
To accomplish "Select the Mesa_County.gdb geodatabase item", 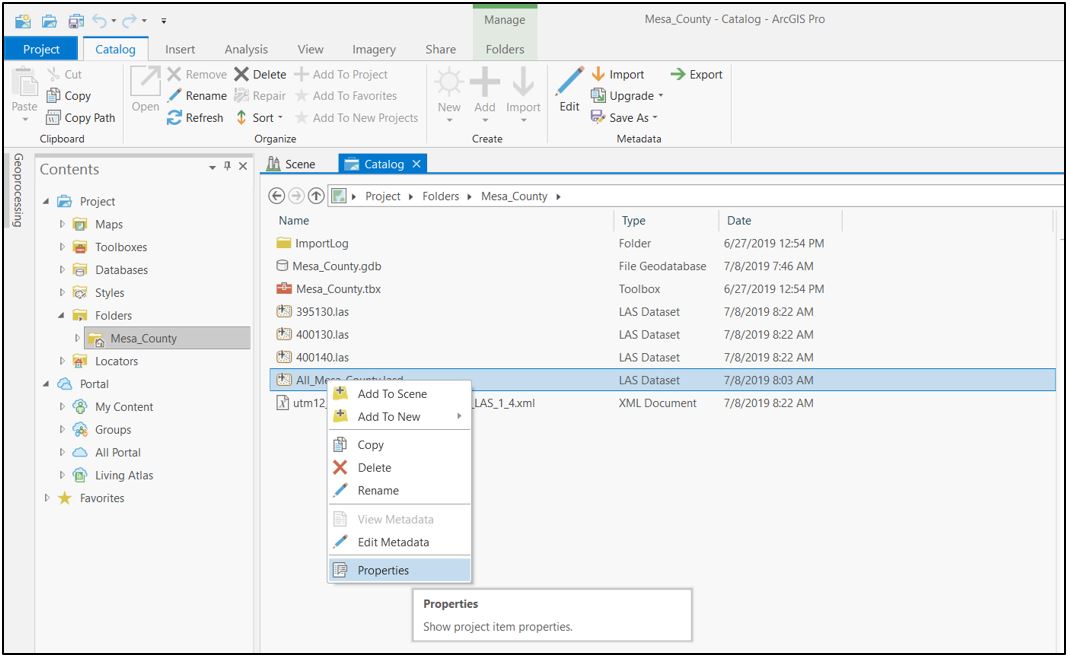I will tap(336, 266).
